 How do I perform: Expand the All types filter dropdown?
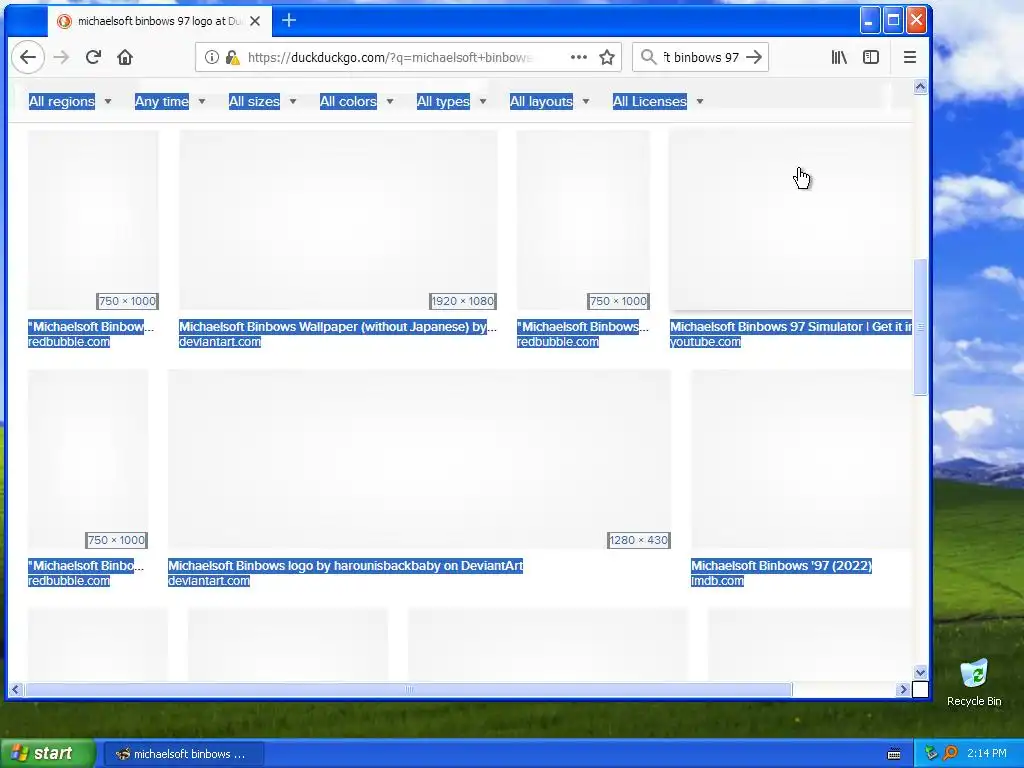pos(451,101)
